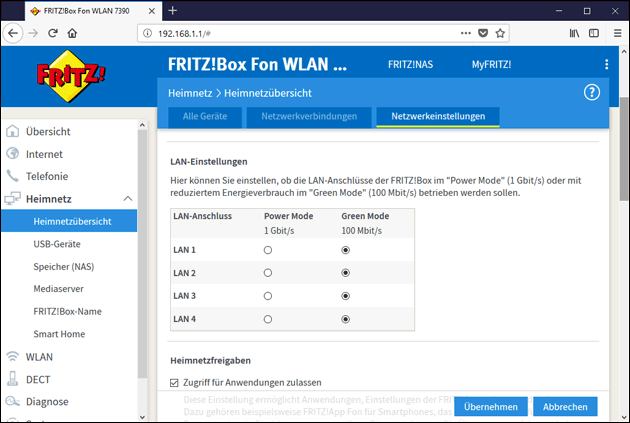Switch to the Alle Geräte tab
The width and height of the screenshot is (630, 423).
[x=205, y=116]
